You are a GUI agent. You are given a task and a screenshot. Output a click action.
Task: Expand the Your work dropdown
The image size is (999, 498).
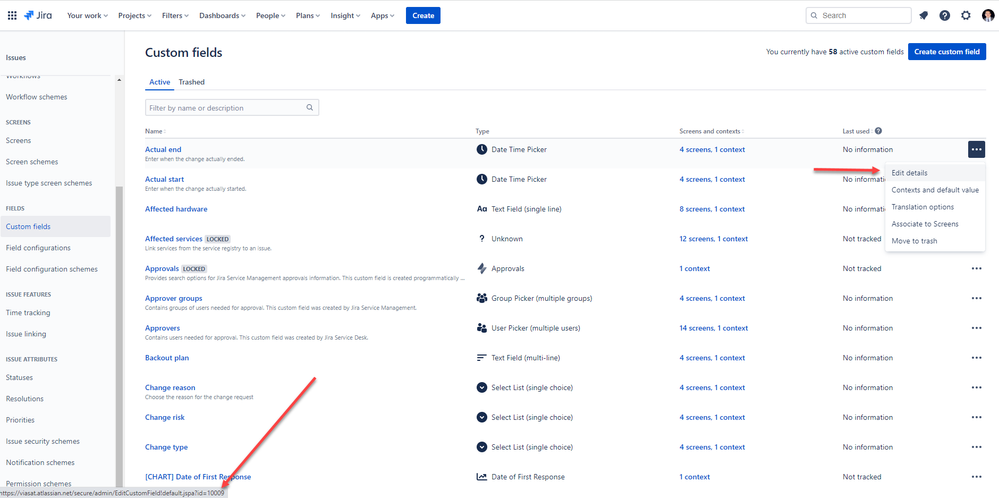click(87, 15)
